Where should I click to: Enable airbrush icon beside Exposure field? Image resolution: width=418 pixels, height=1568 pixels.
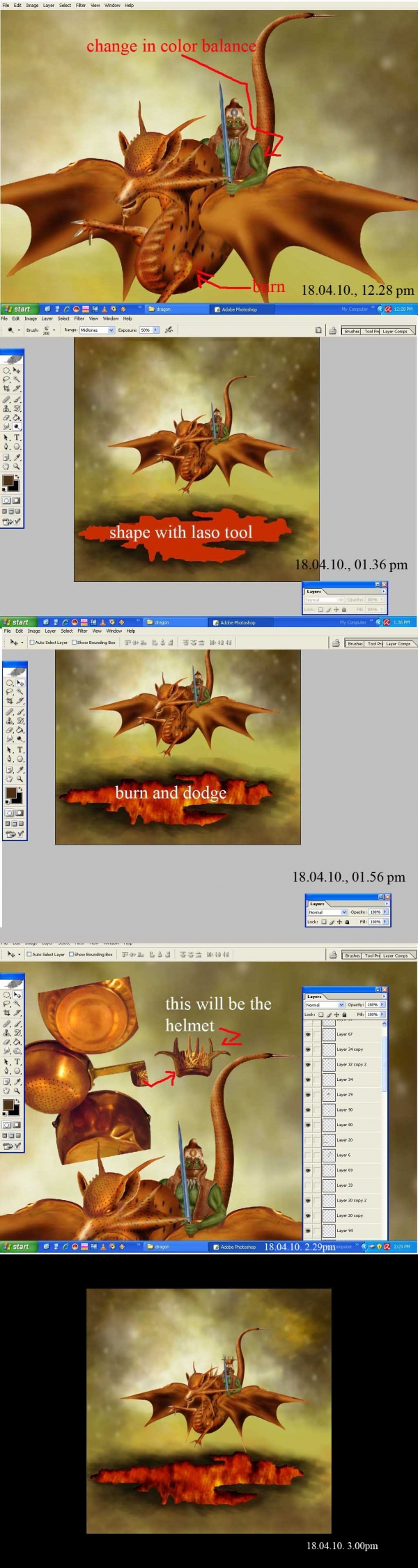169,330
